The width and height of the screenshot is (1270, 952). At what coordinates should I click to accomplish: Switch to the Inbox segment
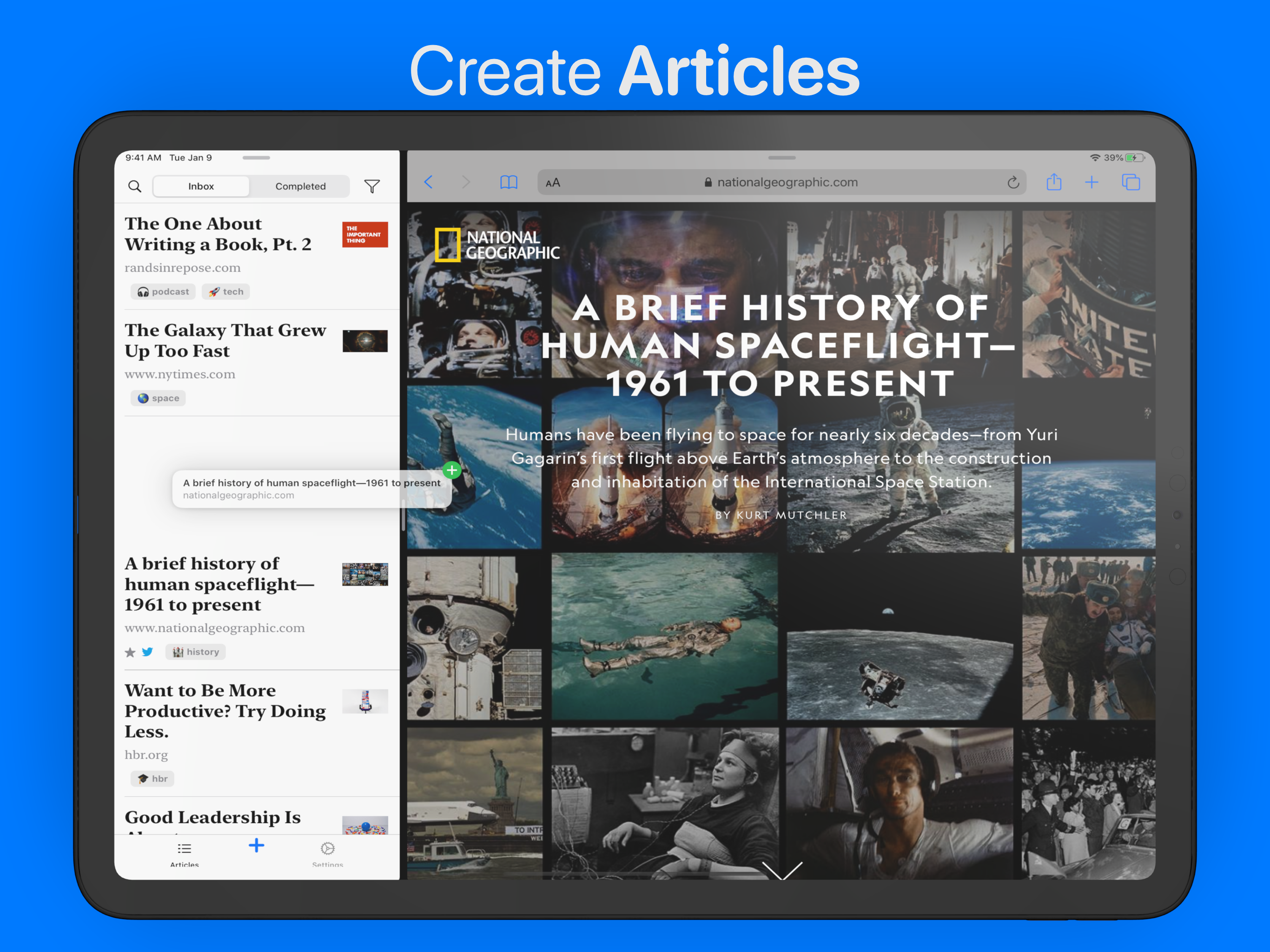point(201,186)
